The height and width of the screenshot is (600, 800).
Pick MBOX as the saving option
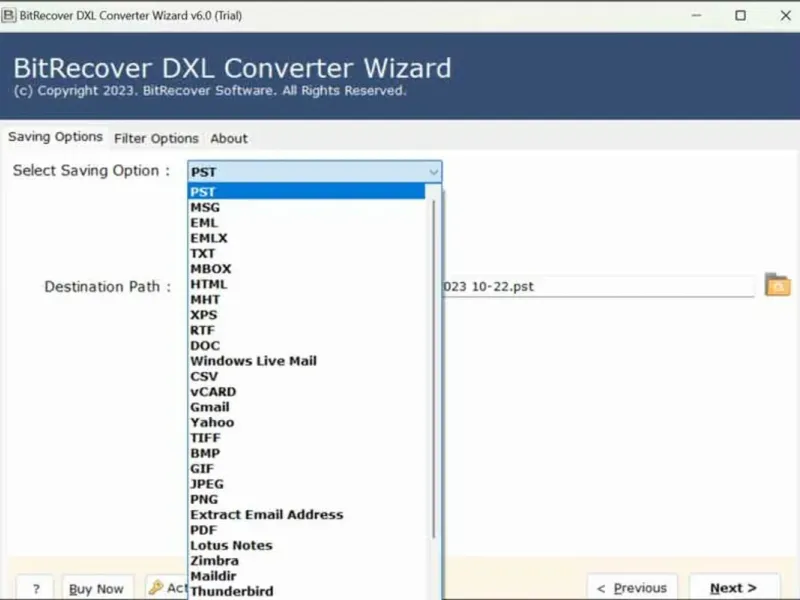click(307, 269)
